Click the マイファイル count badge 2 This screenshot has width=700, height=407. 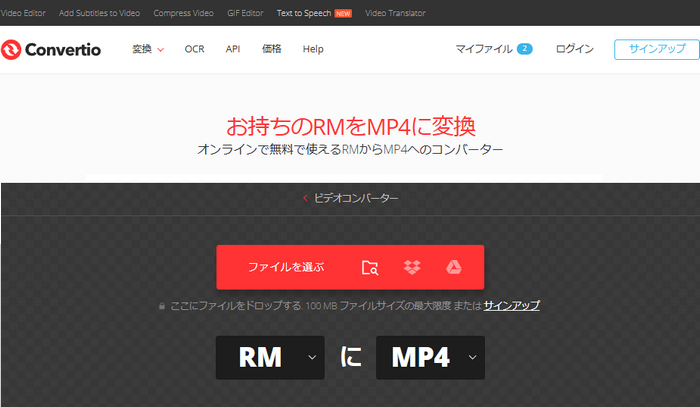(x=525, y=49)
